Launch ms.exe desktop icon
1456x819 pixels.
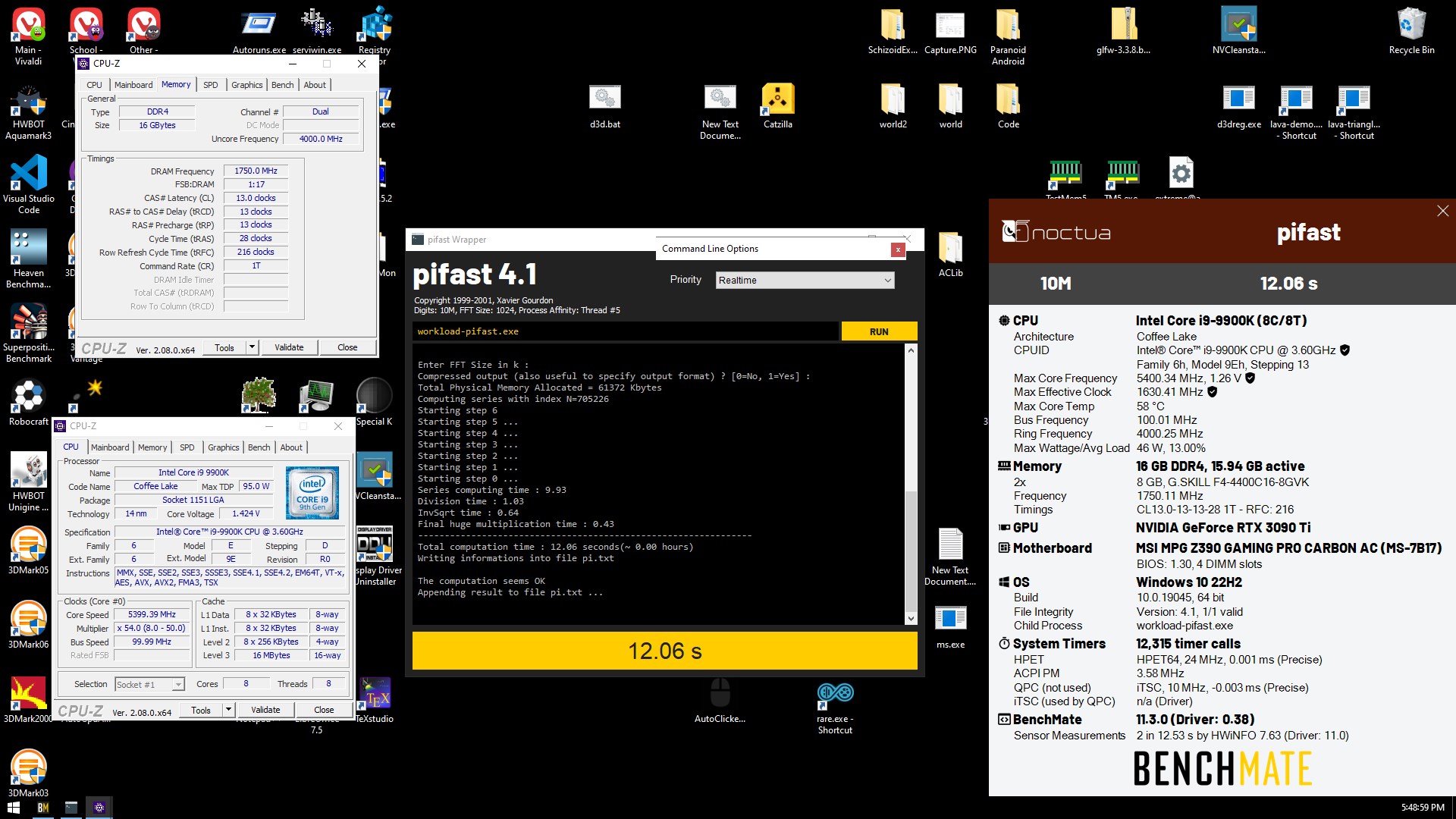(x=951, y=626)
